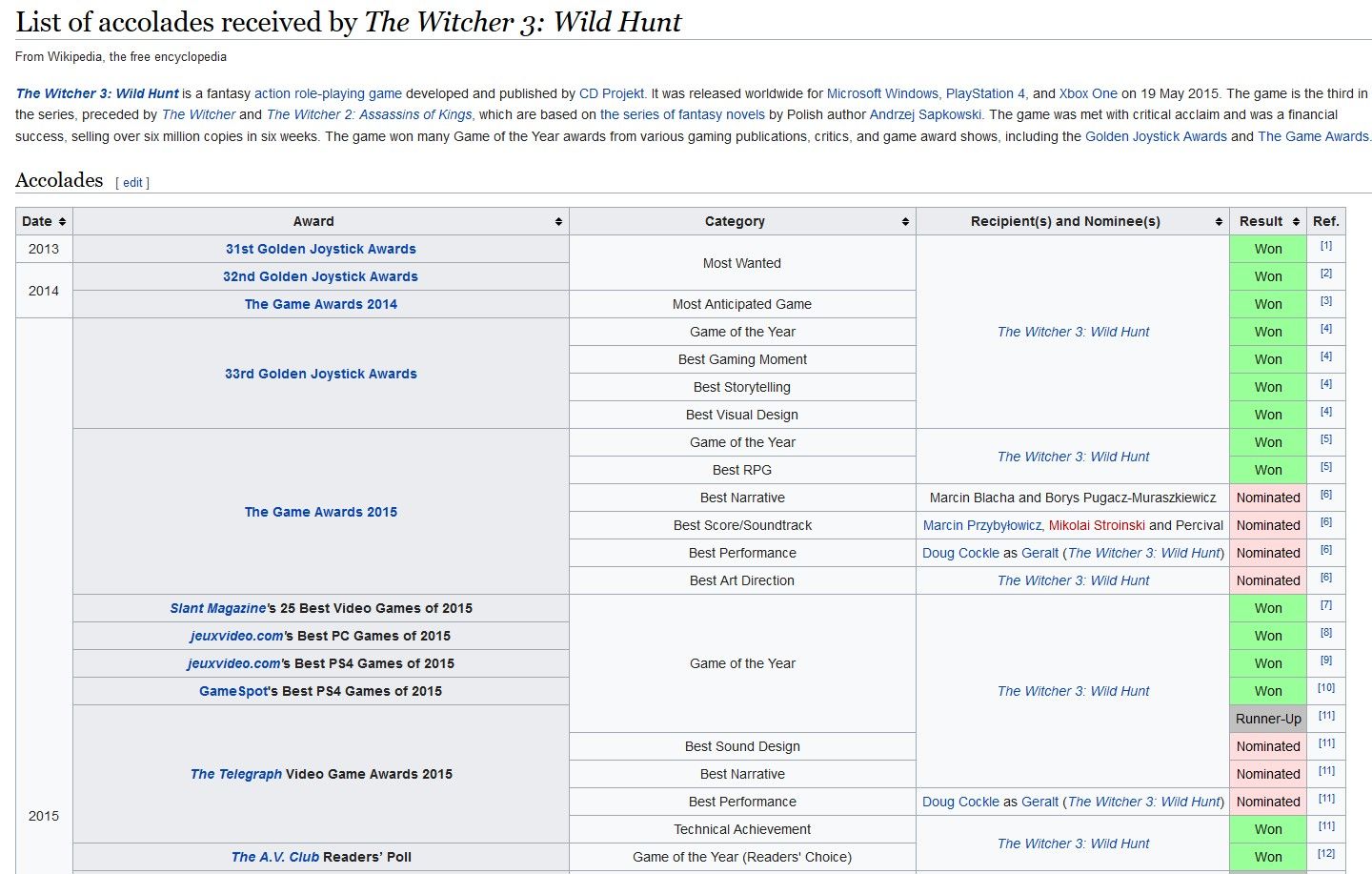Open The Game Awards 2014 link
Image resolution: width=1372 pixels, height=874 pixels.
[321, 304]
